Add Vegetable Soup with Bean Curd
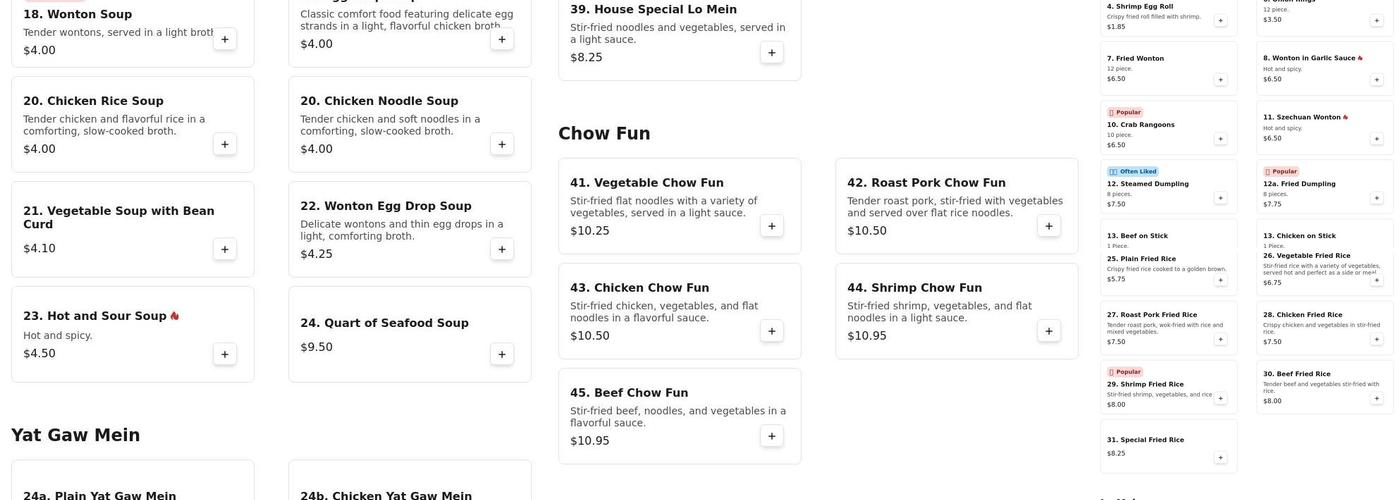 225,249
